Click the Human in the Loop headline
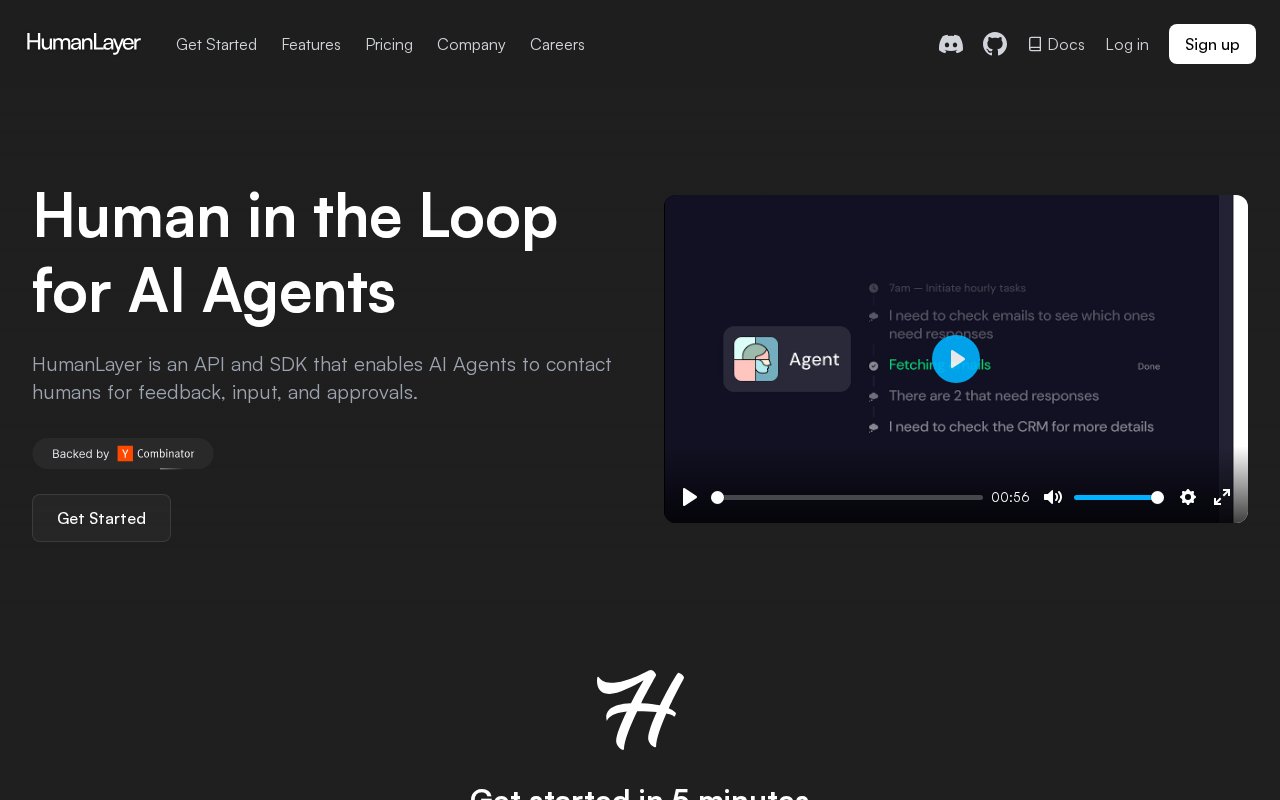This screenshot has height=800, width=1280. 295,254
